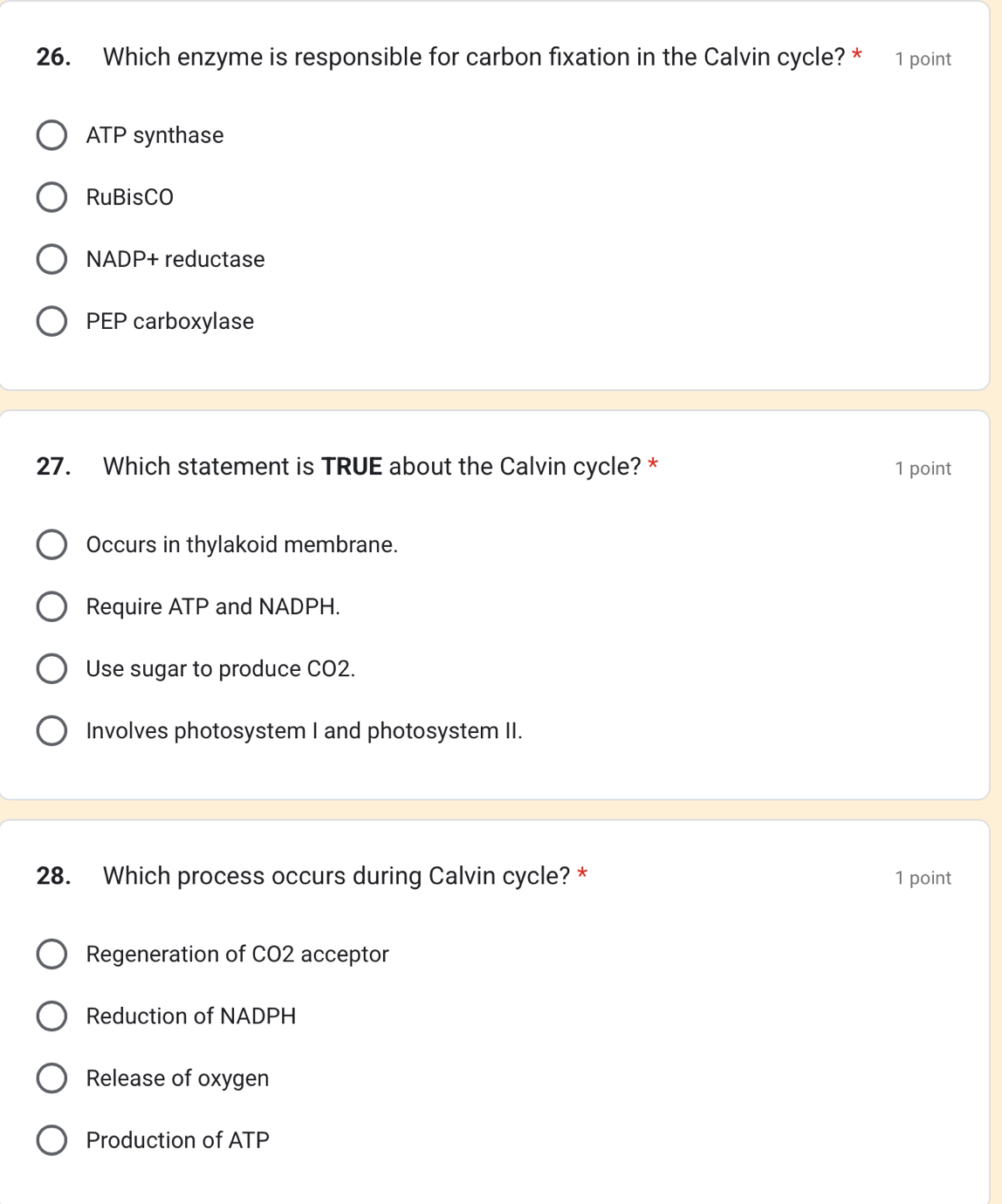The image size is (1002, 1204).
Task: Choose 'Reduction of NADPH' for question 28
Action: 51,1016
